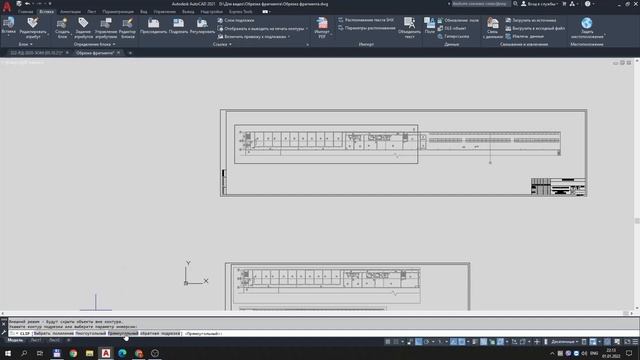The width and height of the screenshot is (640, 360).
Task: Open Управление атрибутами tool
Action: click(106, 28)
